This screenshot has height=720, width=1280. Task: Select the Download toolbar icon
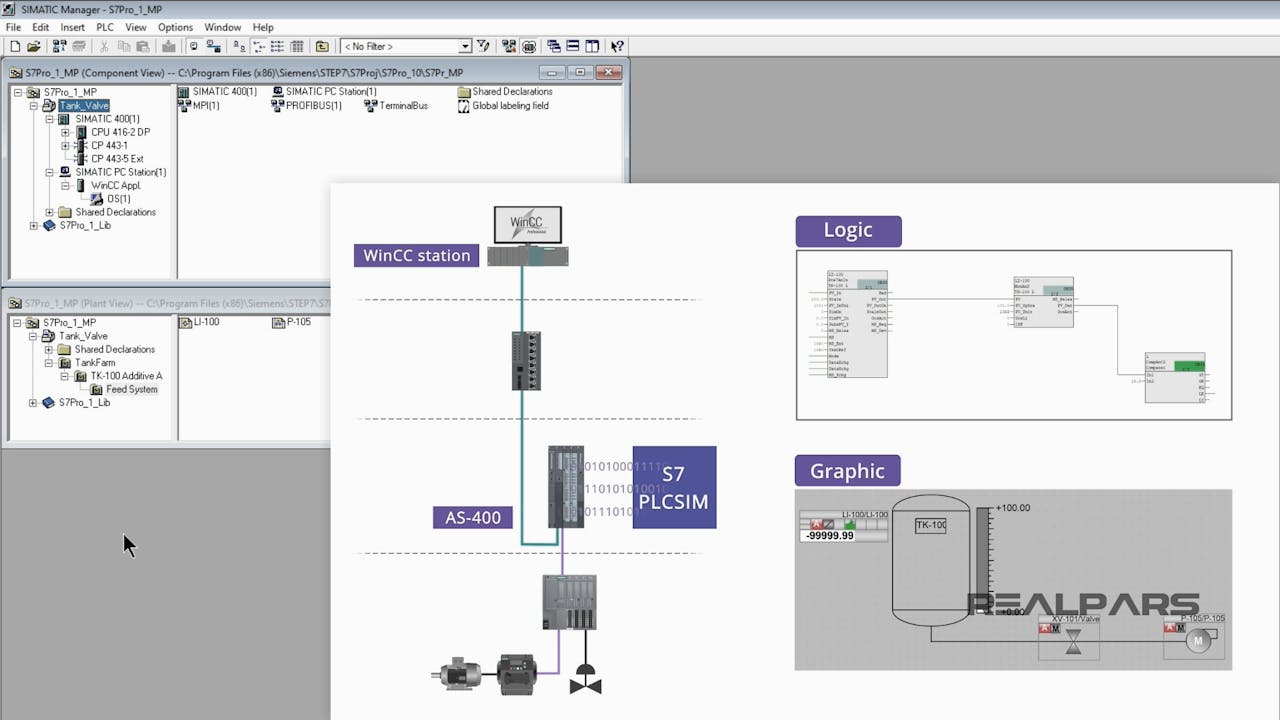pyautogui.click(x=169, y=46)
